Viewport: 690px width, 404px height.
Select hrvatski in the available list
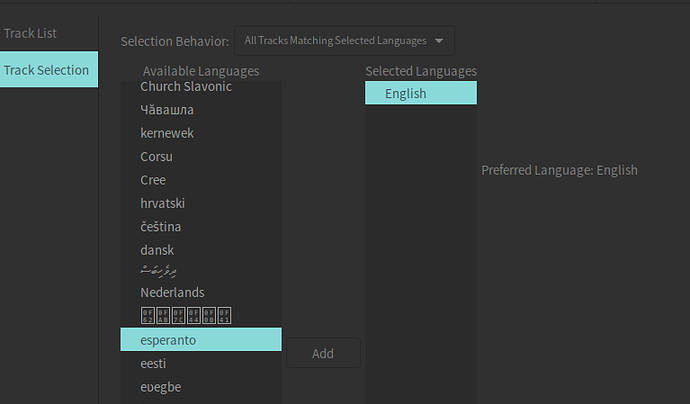(163, 203)
